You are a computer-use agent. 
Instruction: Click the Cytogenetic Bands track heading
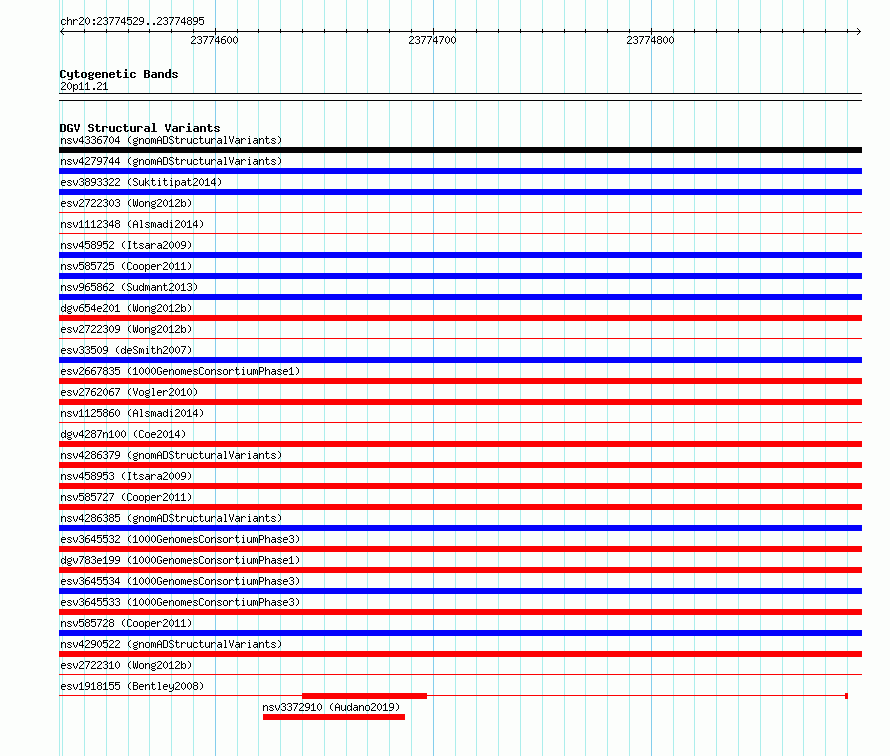tap(119, 74)
